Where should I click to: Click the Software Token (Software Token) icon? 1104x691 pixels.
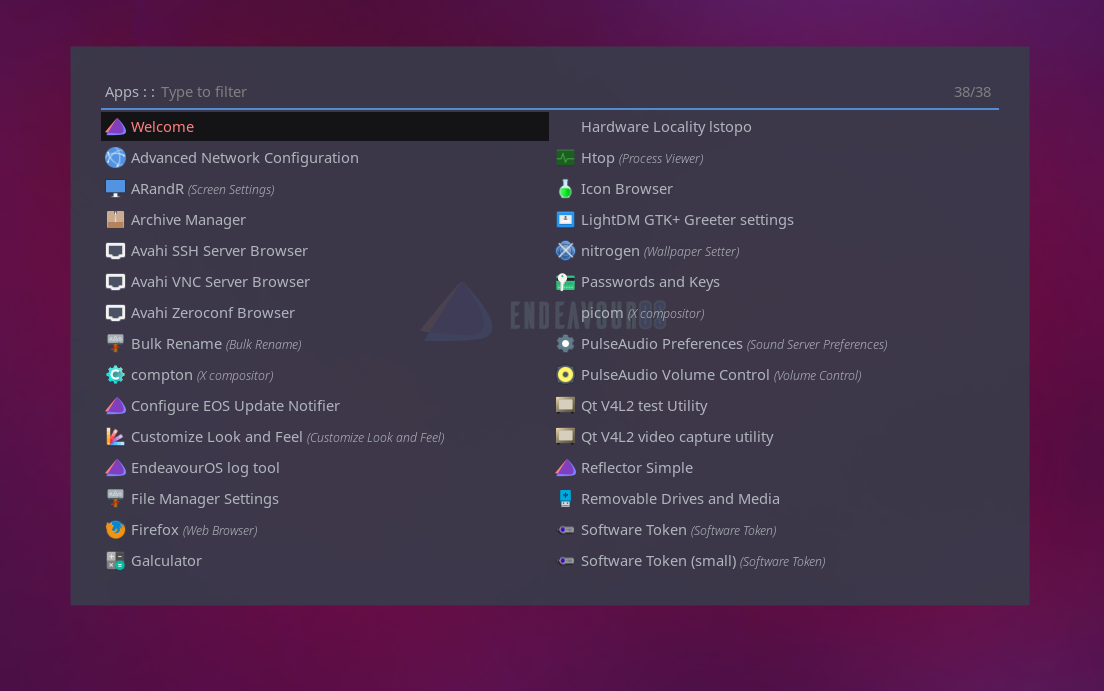point(565,530)
